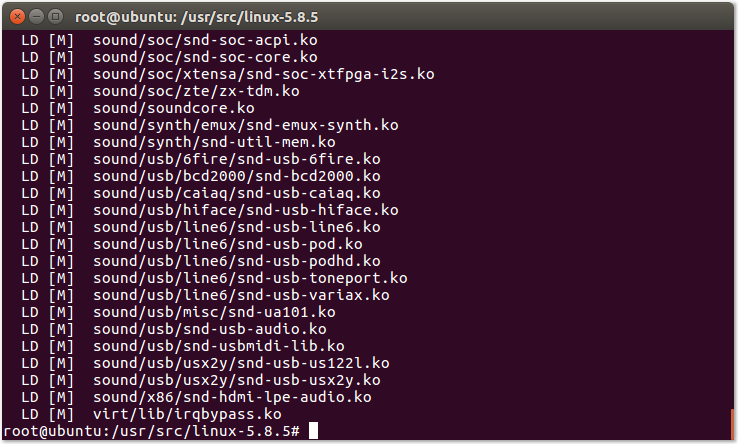Click the snd-emux-synth.ko line
This screenshot has height=444, width=738.
click(x=245, y=125)
